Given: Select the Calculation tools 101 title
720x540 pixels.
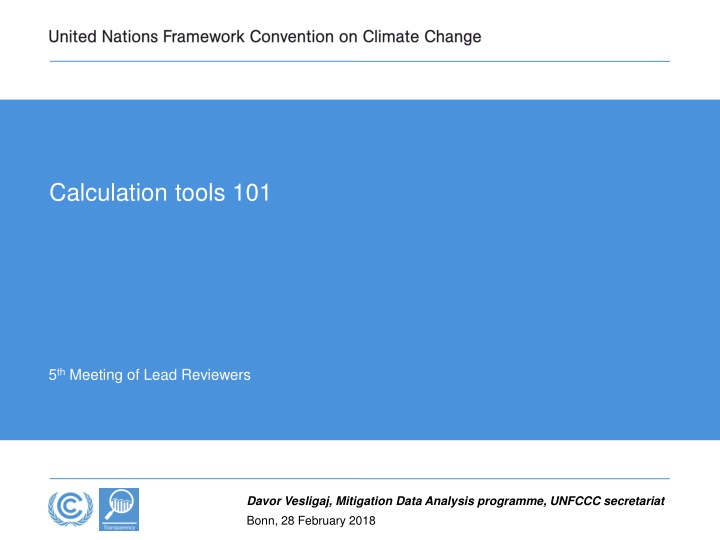Looking at the screenshot, I should [x=160, y=192].
